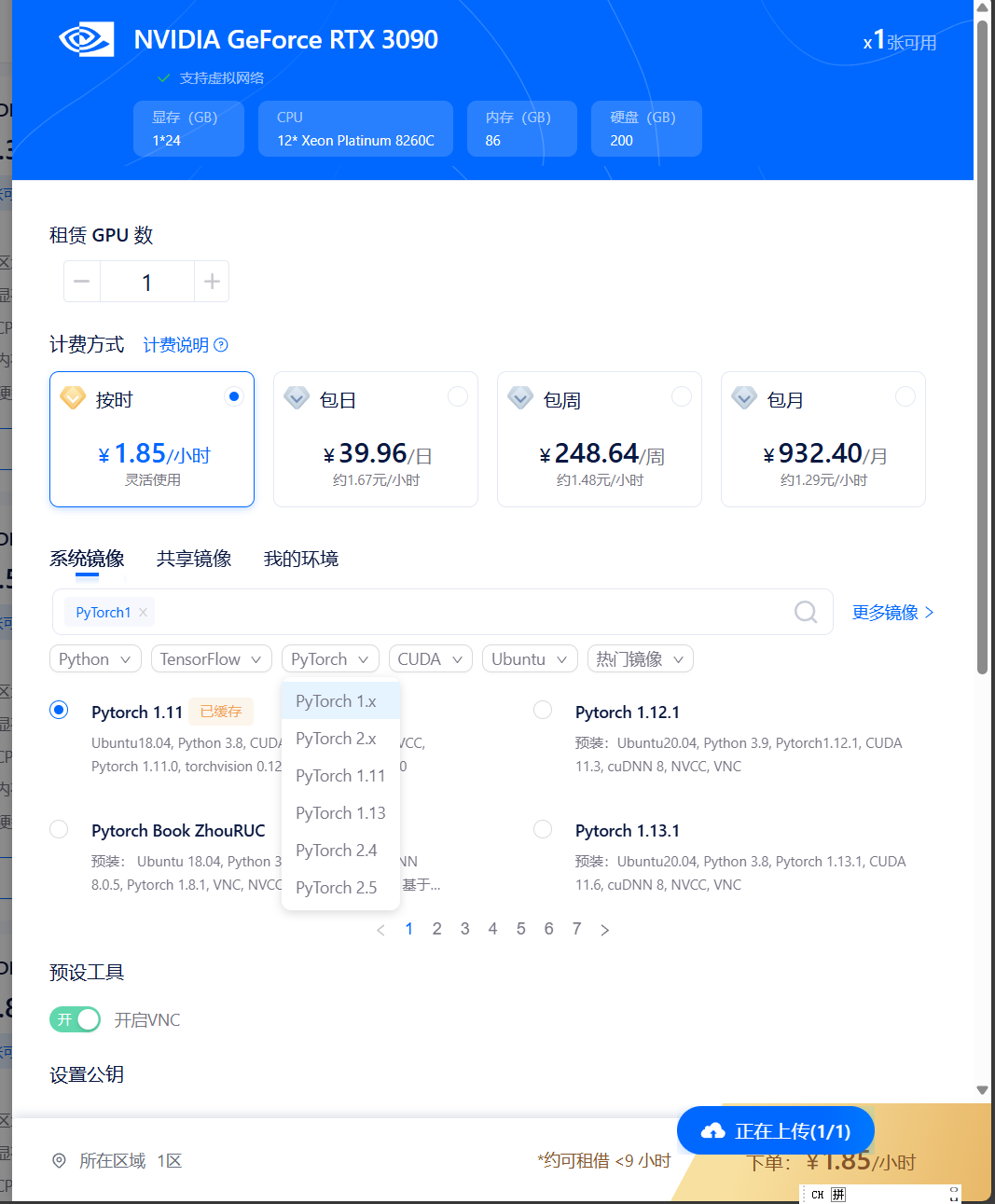
Task: Click the 正在上传(1/1) upload status button
Action: [776, 1131]
